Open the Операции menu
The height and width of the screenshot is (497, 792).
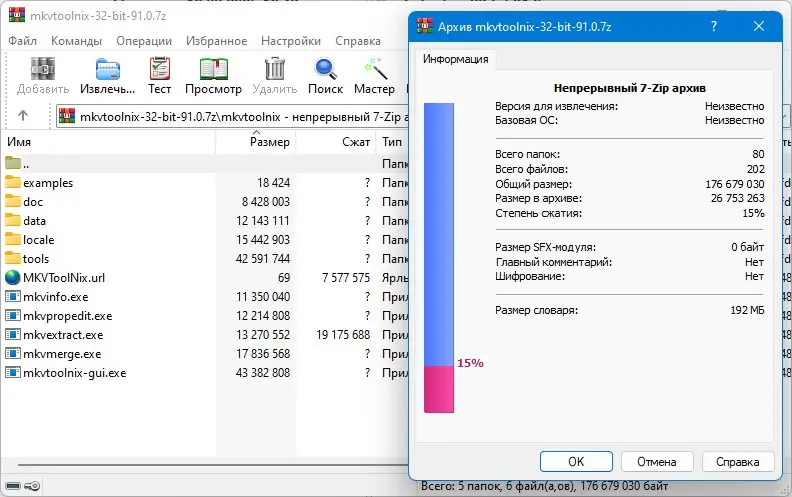pos(144,41)
